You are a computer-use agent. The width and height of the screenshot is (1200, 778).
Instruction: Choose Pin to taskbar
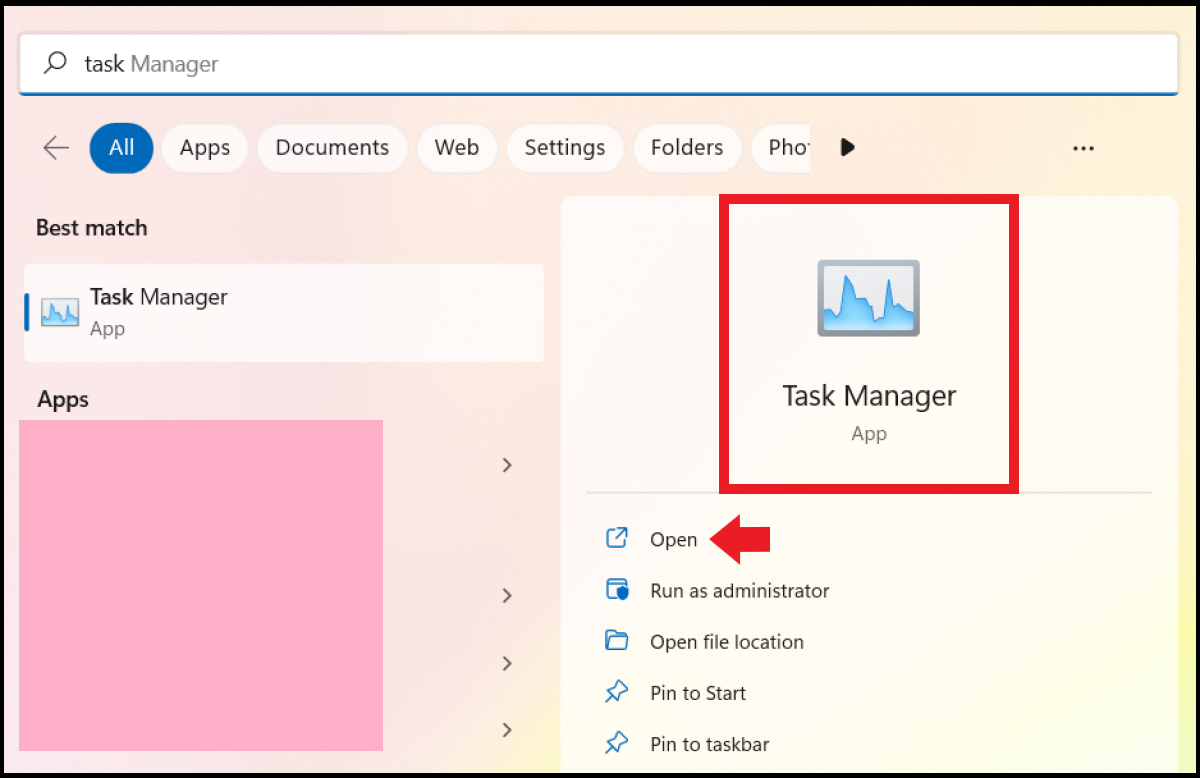click(710, 744)
